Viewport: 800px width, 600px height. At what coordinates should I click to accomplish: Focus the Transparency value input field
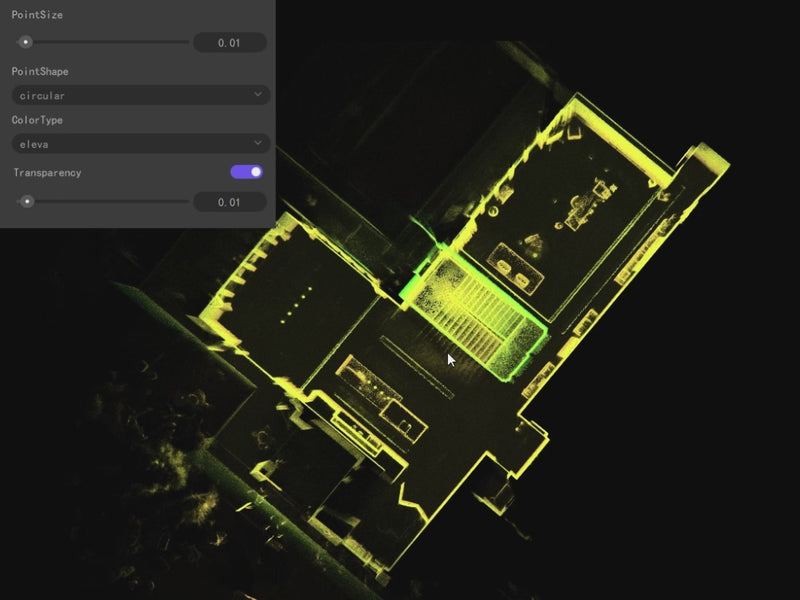coord(229,202)
